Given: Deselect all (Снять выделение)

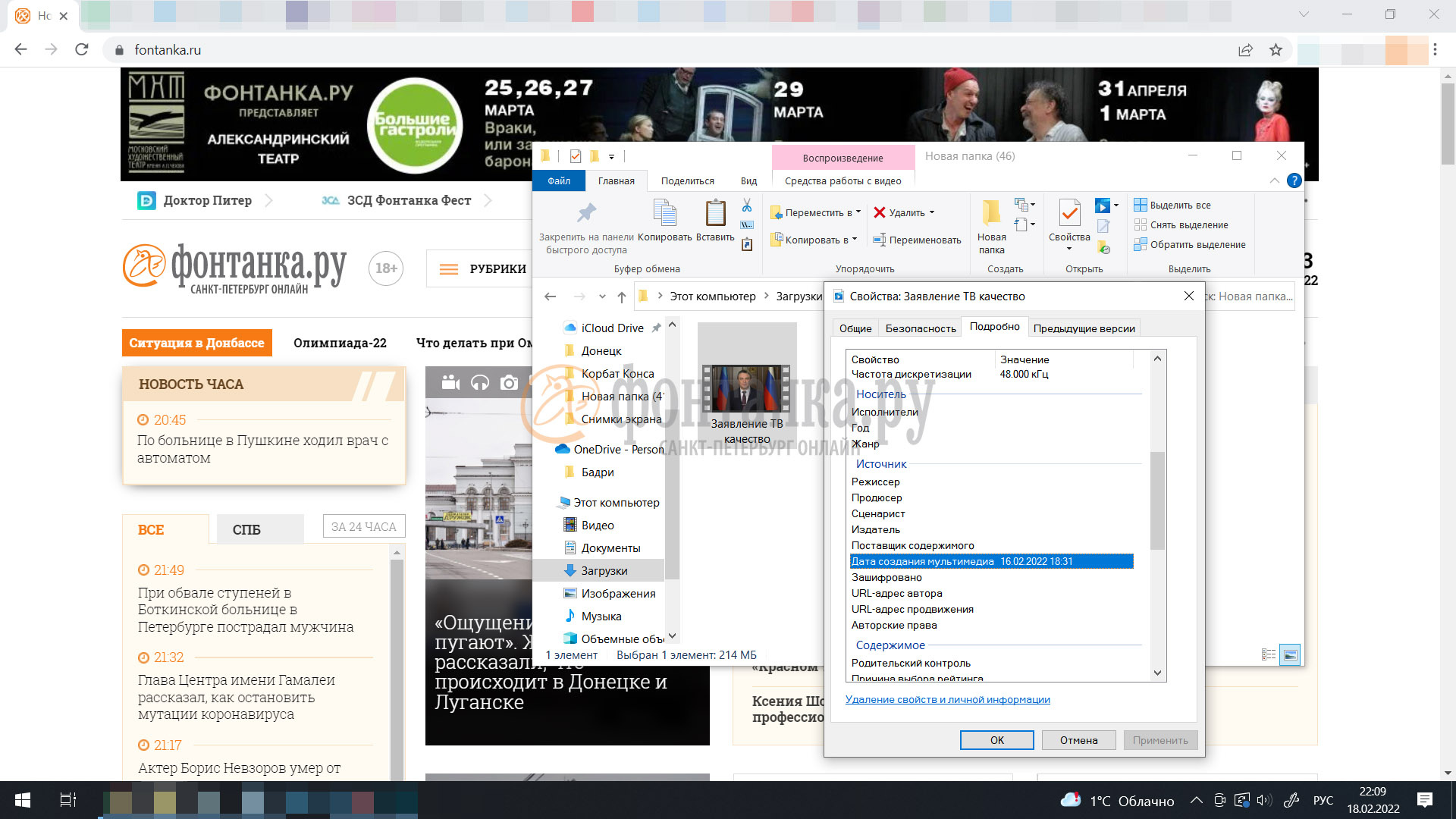Looking at the screenshot, I should point(1181,224).
